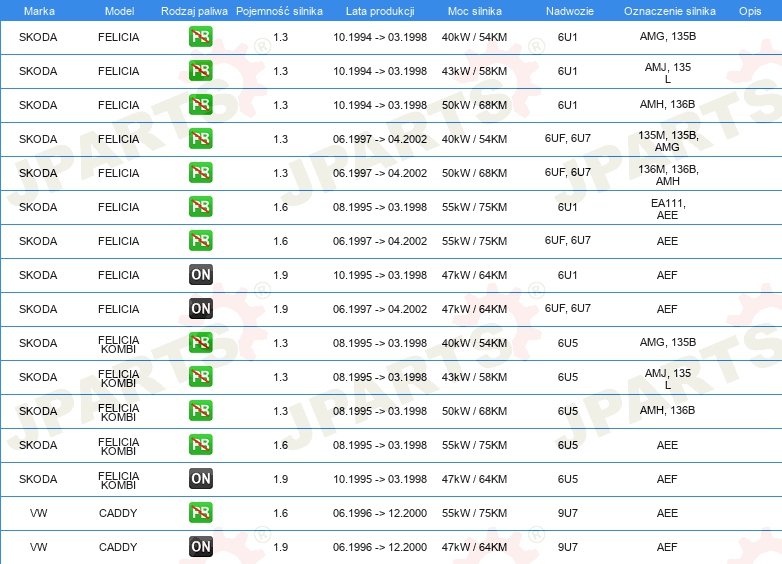Click '06.1996 -> 12.2000' in Caddy 1.6 row
The width and height of the screenshot is (782, 564).
coord(380,513)
